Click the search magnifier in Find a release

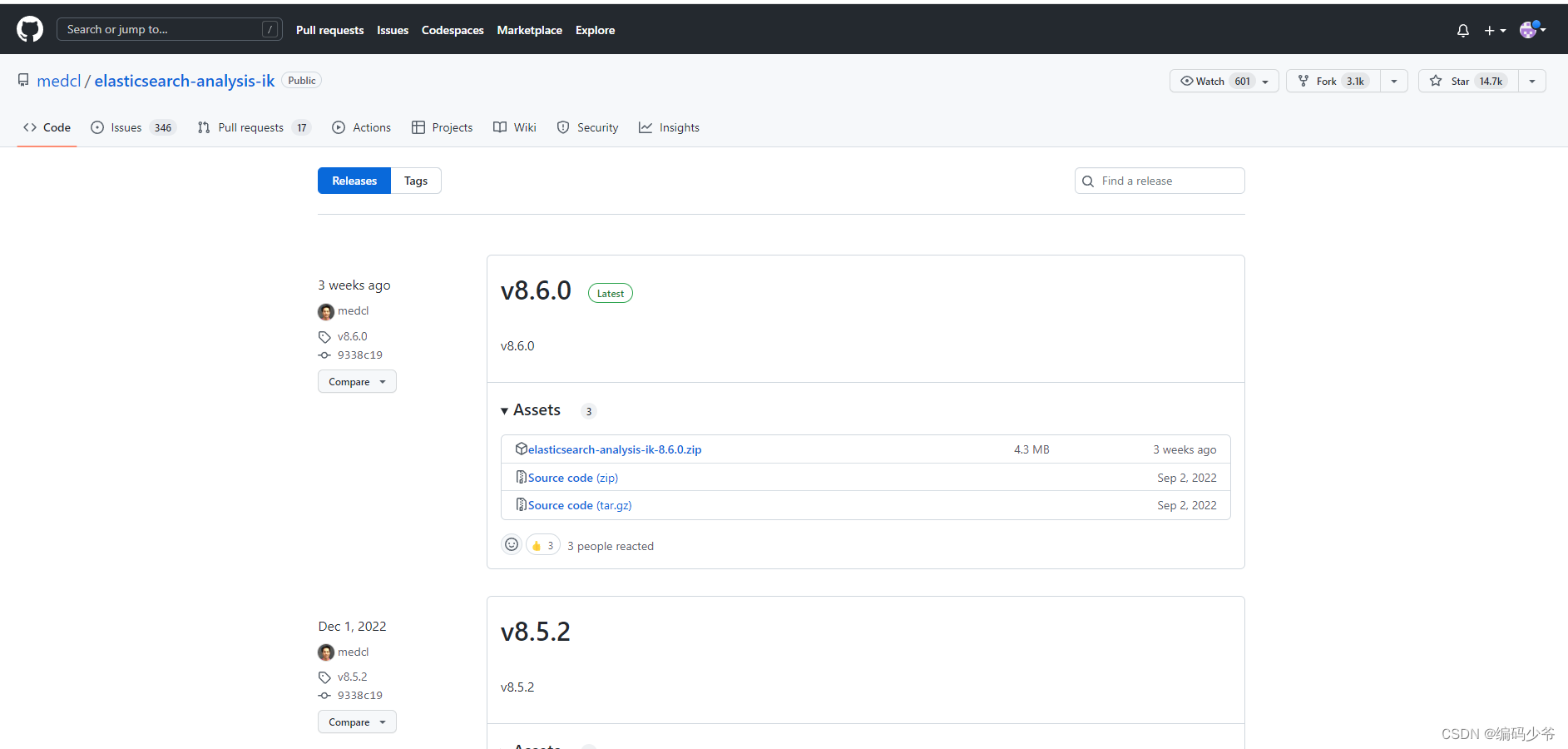tap(1088, 181)
